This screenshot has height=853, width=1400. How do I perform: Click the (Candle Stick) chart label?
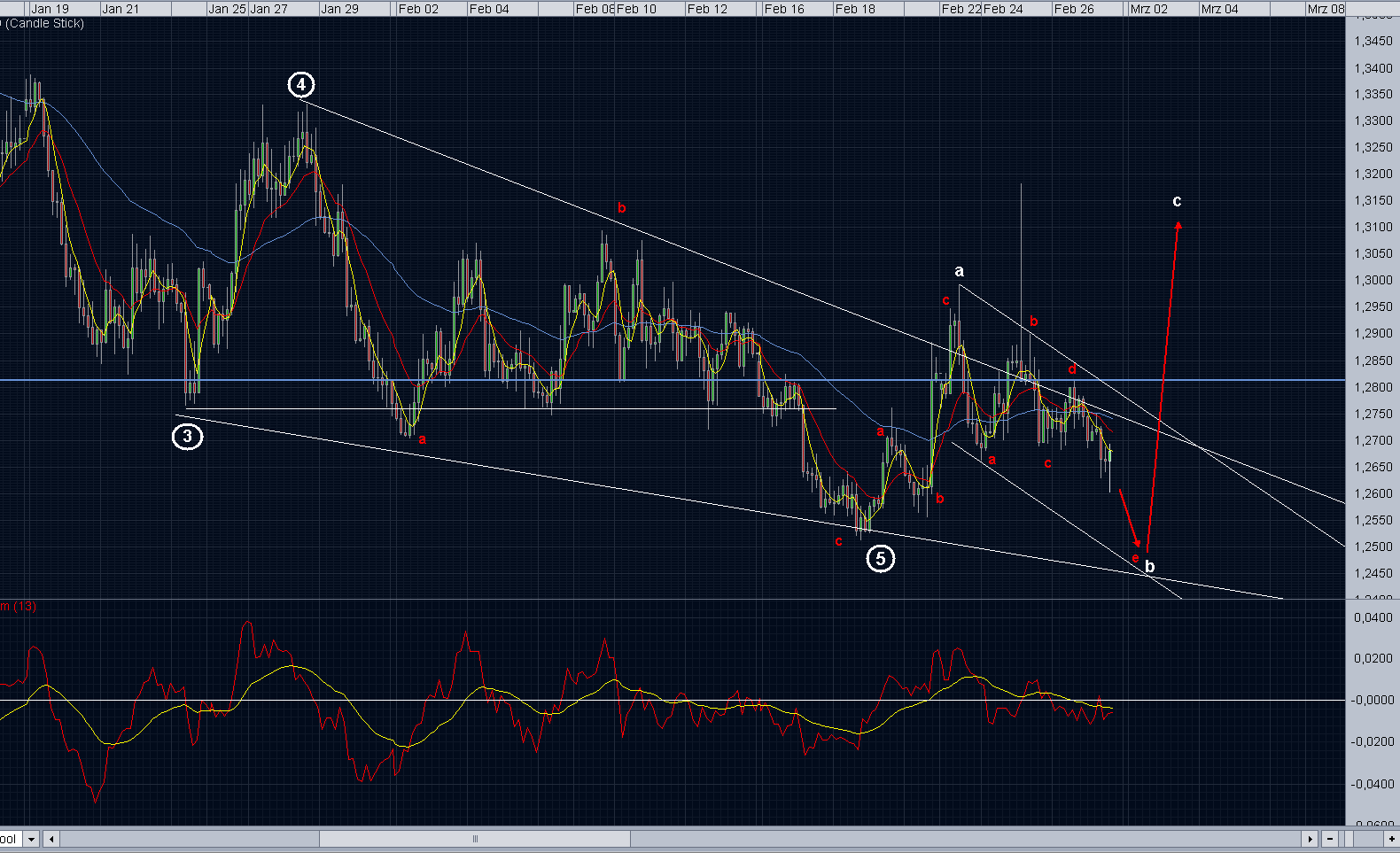tap(44, 23)
